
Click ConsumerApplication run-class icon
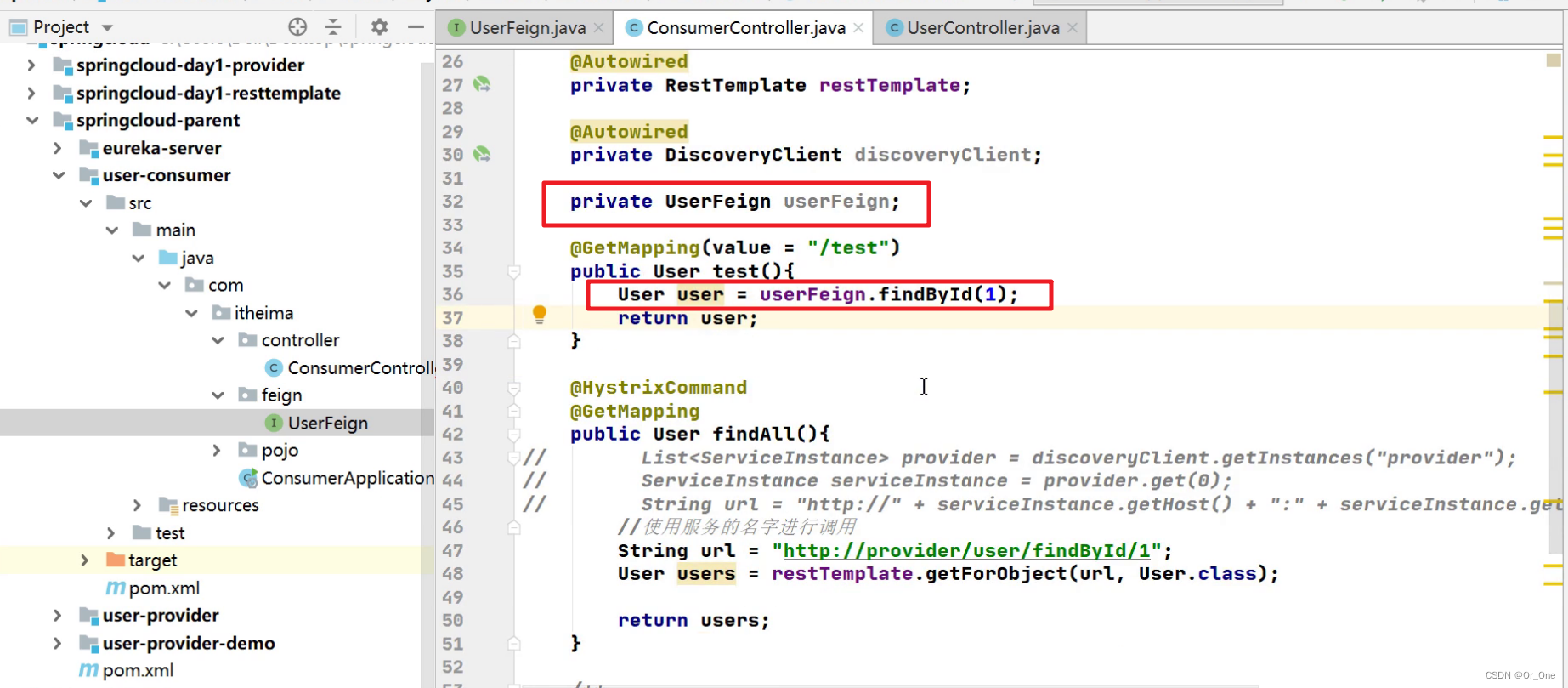point(248,478)
